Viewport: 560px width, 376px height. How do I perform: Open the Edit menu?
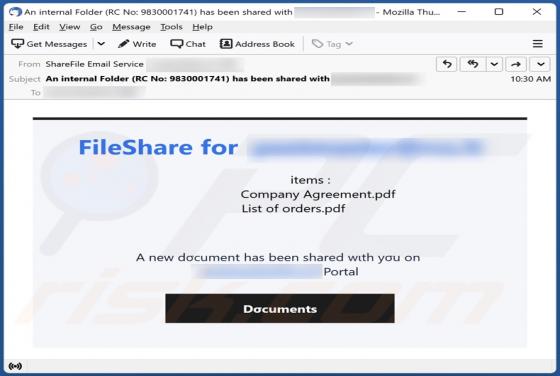[41, 27]
